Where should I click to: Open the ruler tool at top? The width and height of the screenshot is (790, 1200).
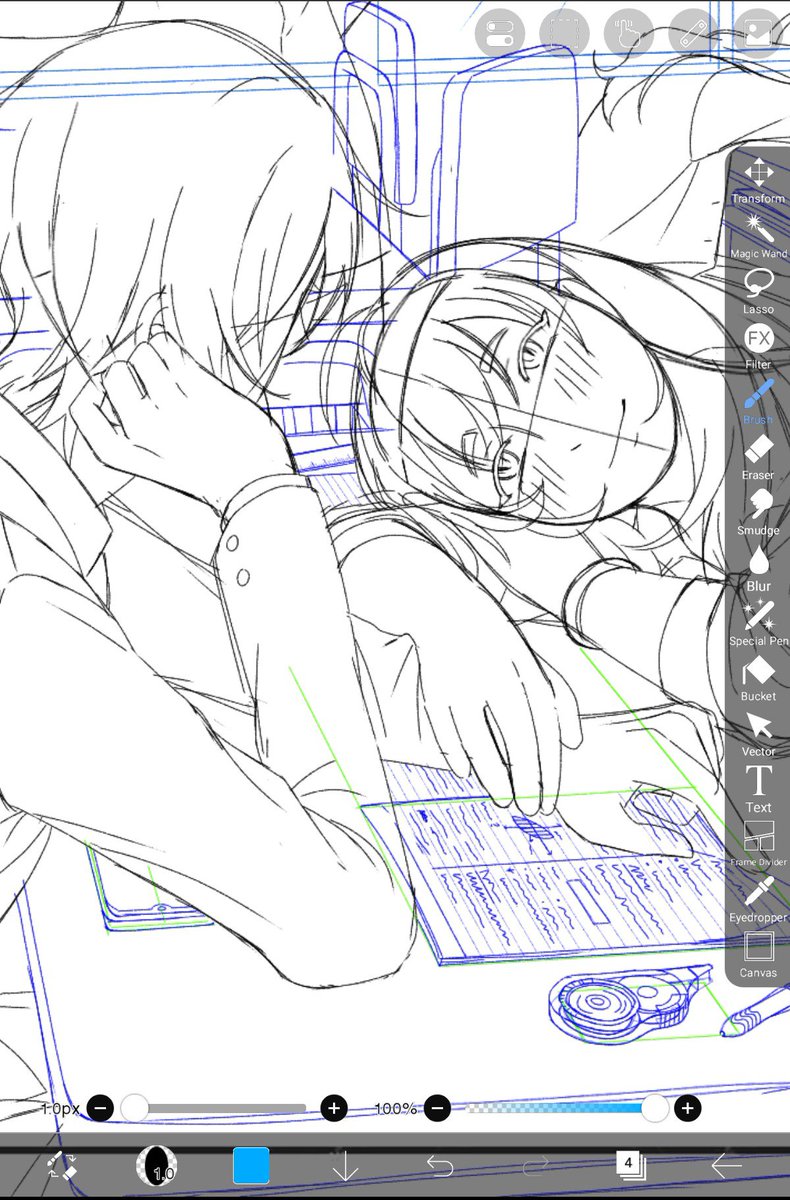click(x=693, y=32)
